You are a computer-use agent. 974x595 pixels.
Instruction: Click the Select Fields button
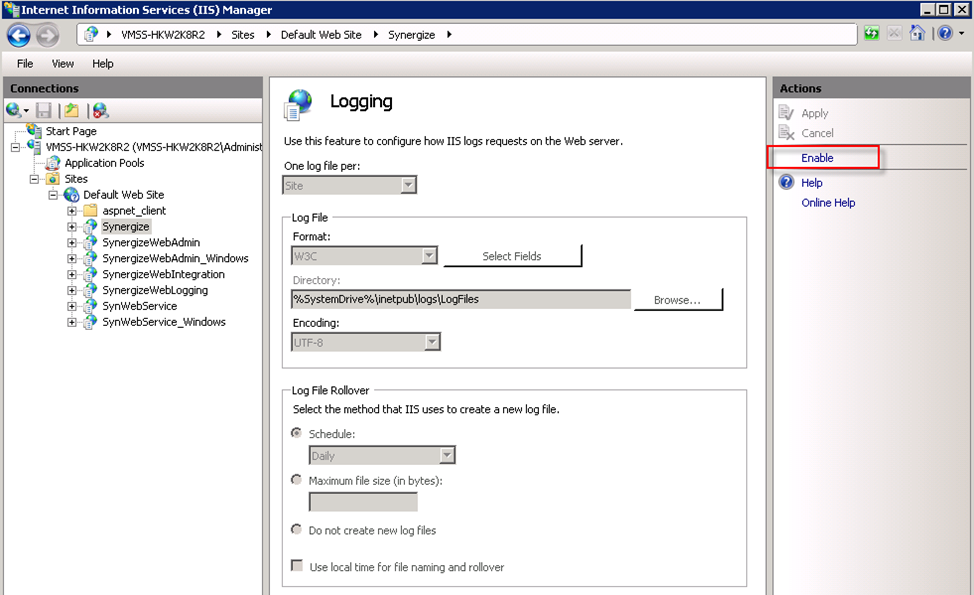pos(512,256)
